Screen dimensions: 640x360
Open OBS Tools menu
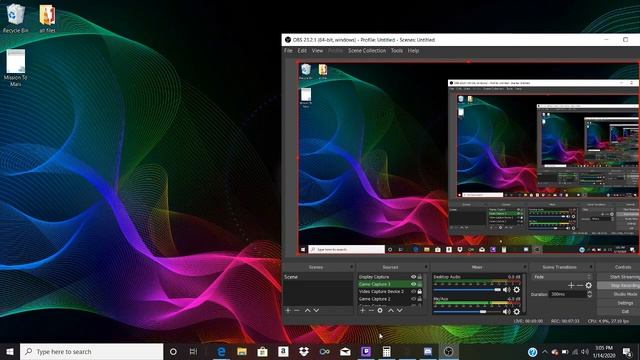tap(397, 51)
